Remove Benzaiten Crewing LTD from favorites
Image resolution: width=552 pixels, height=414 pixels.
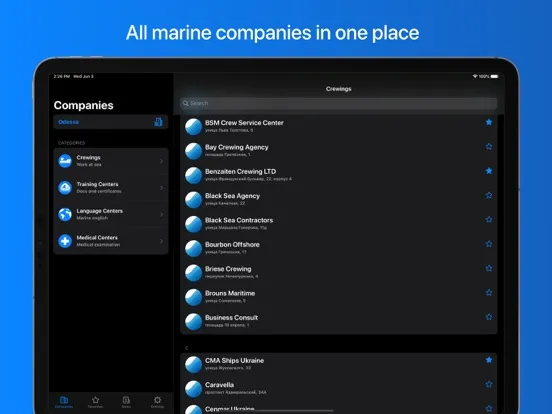489,171
